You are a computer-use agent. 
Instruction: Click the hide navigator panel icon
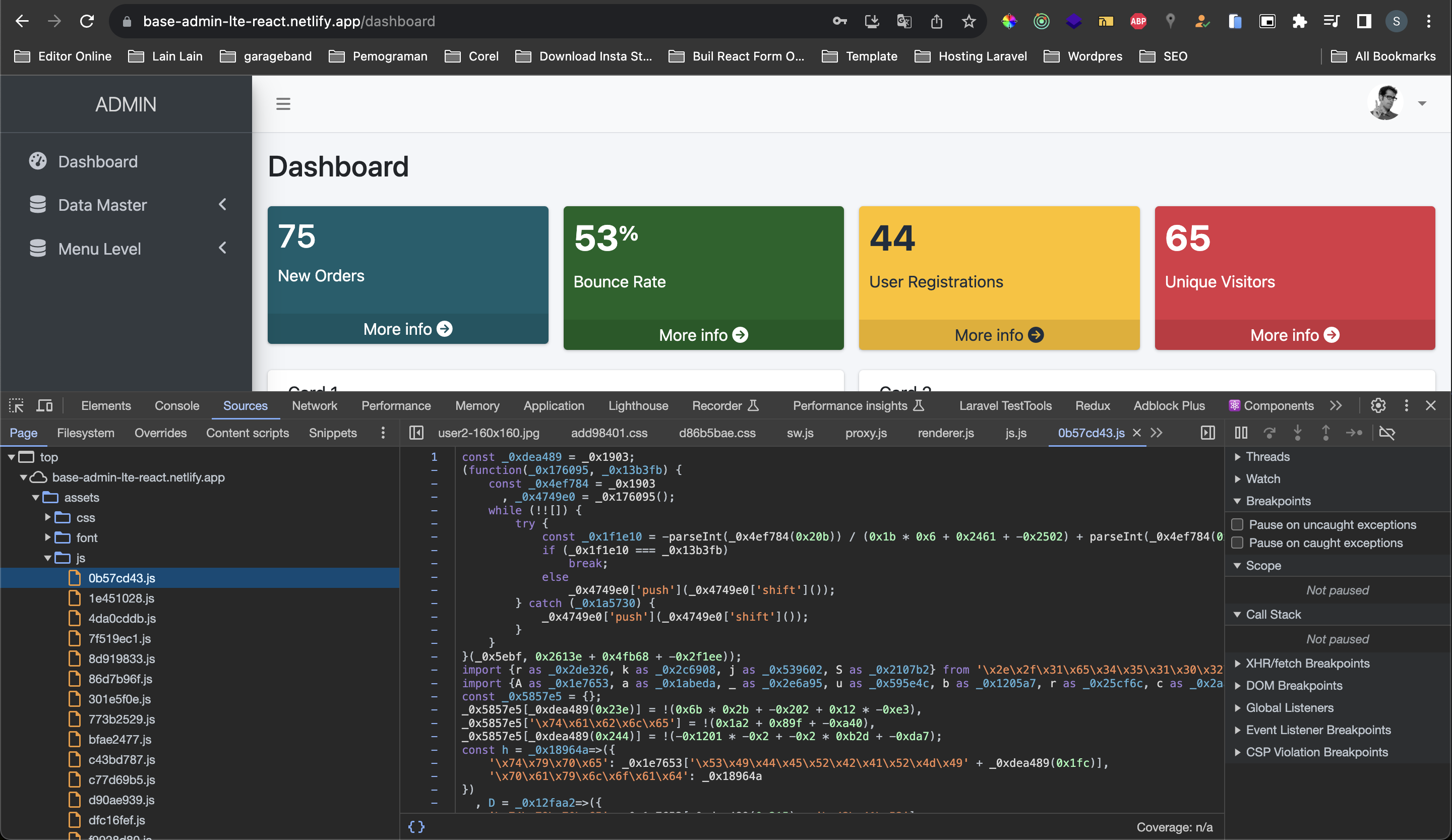pos(416,433)
